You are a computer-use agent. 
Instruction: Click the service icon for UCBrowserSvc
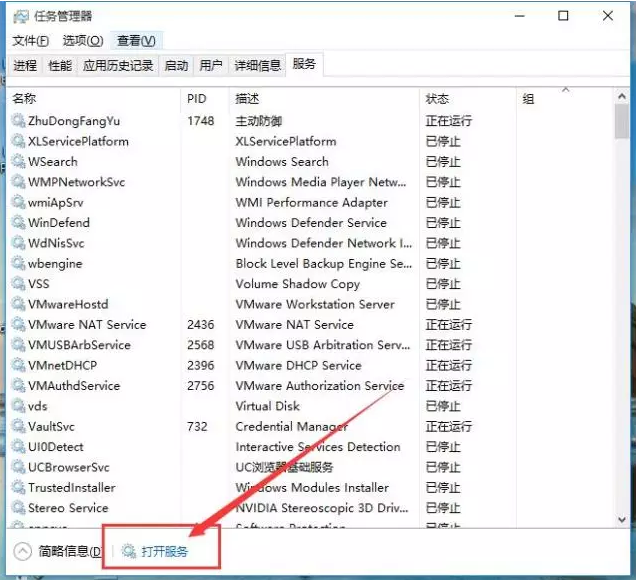pyautogui.click(x=18, y=467)
